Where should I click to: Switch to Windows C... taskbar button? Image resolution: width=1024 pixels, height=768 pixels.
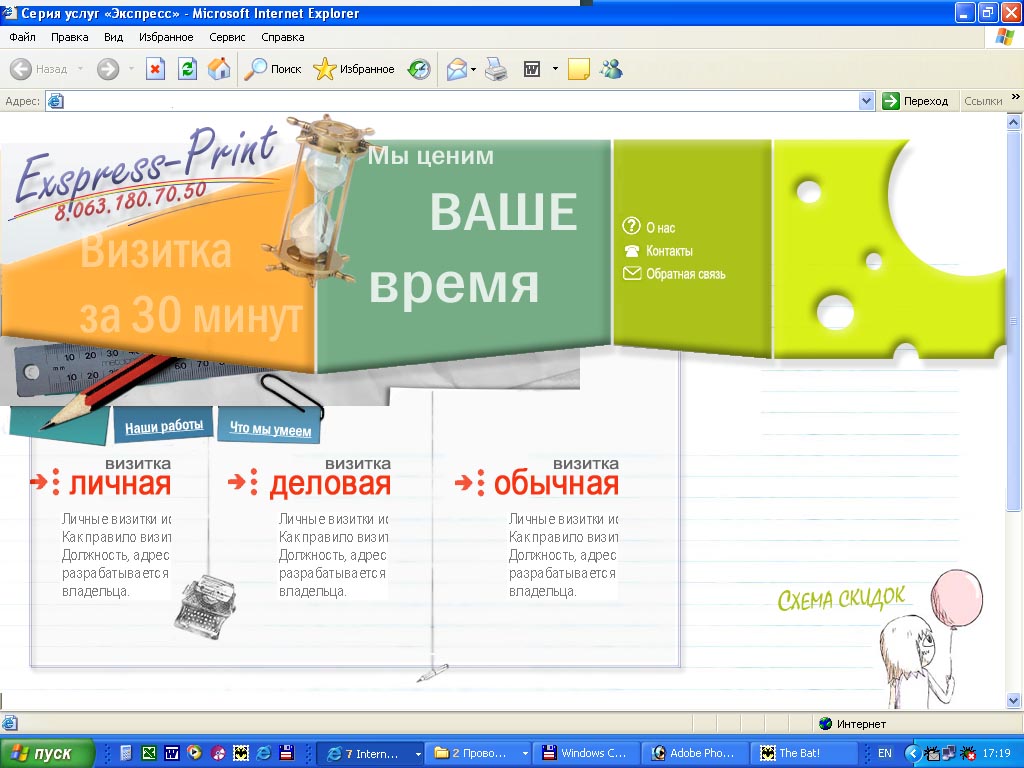(585, 754)
